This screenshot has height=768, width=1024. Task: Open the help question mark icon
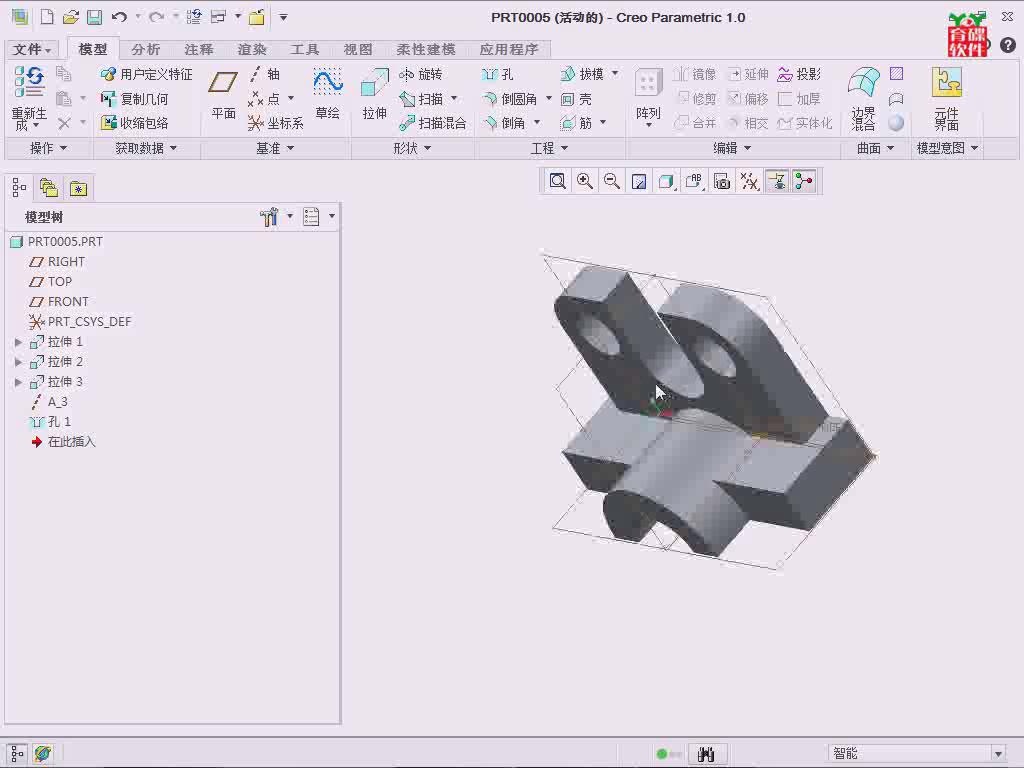pyautogui.click(x=1008, y=45)
